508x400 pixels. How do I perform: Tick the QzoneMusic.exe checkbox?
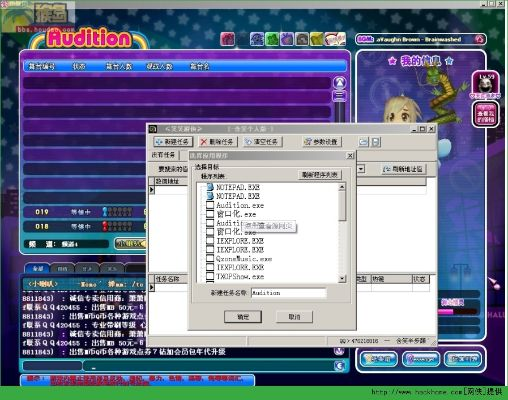tap(210, 258)
